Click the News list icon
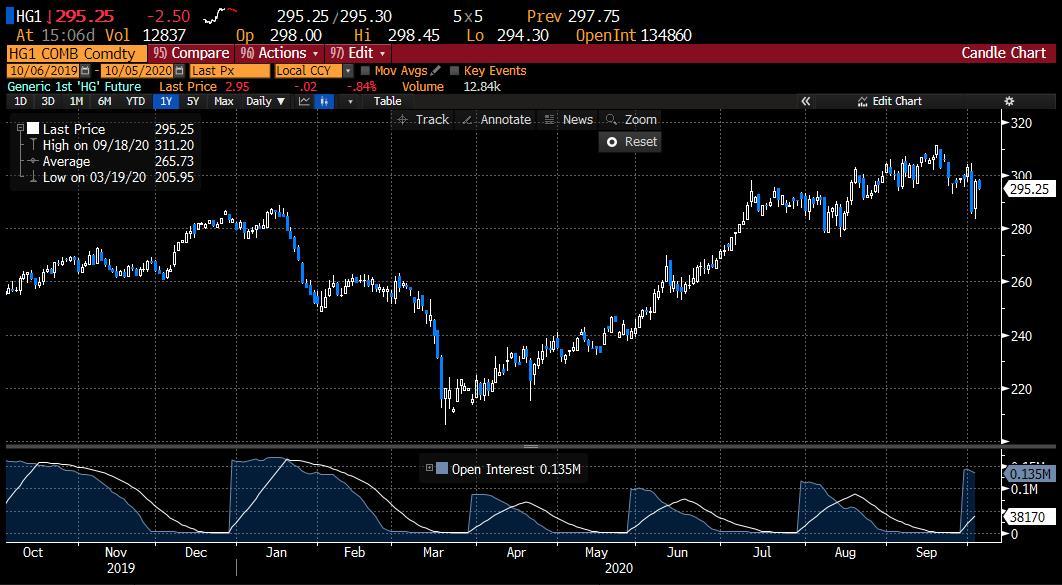The image size is (1062, 585). [x=550, y=120]
